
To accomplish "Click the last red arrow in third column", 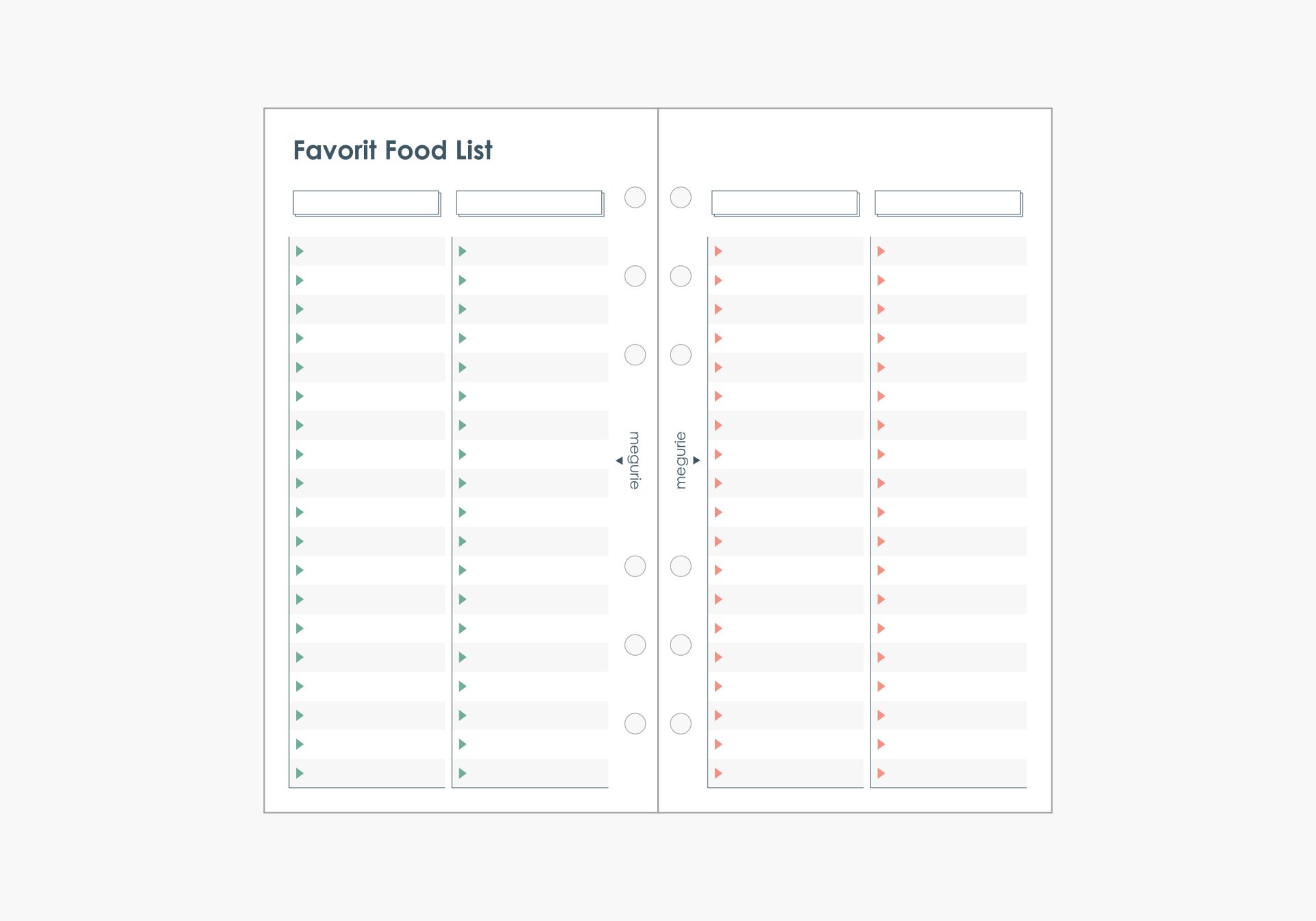I will click(x=718, y=773).
